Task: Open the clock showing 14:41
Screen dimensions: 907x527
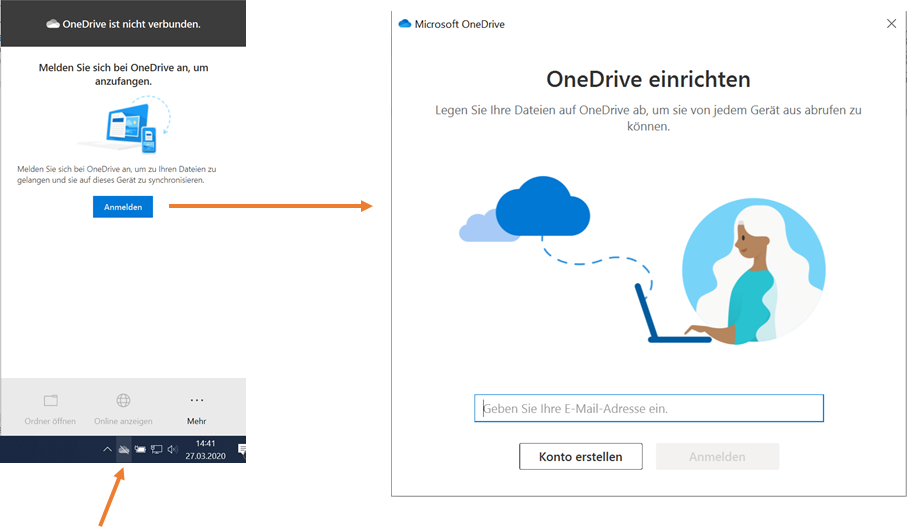Action: pos(205,444)
